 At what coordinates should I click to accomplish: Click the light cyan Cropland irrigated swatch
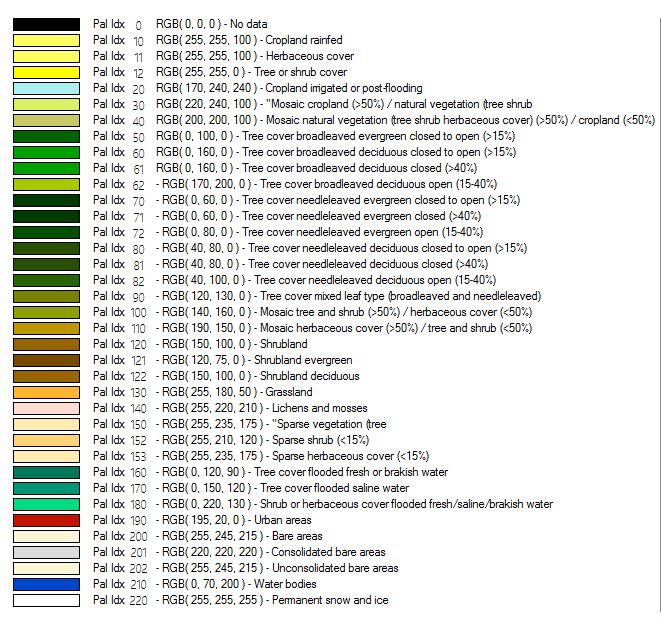[x=45, y=88]
